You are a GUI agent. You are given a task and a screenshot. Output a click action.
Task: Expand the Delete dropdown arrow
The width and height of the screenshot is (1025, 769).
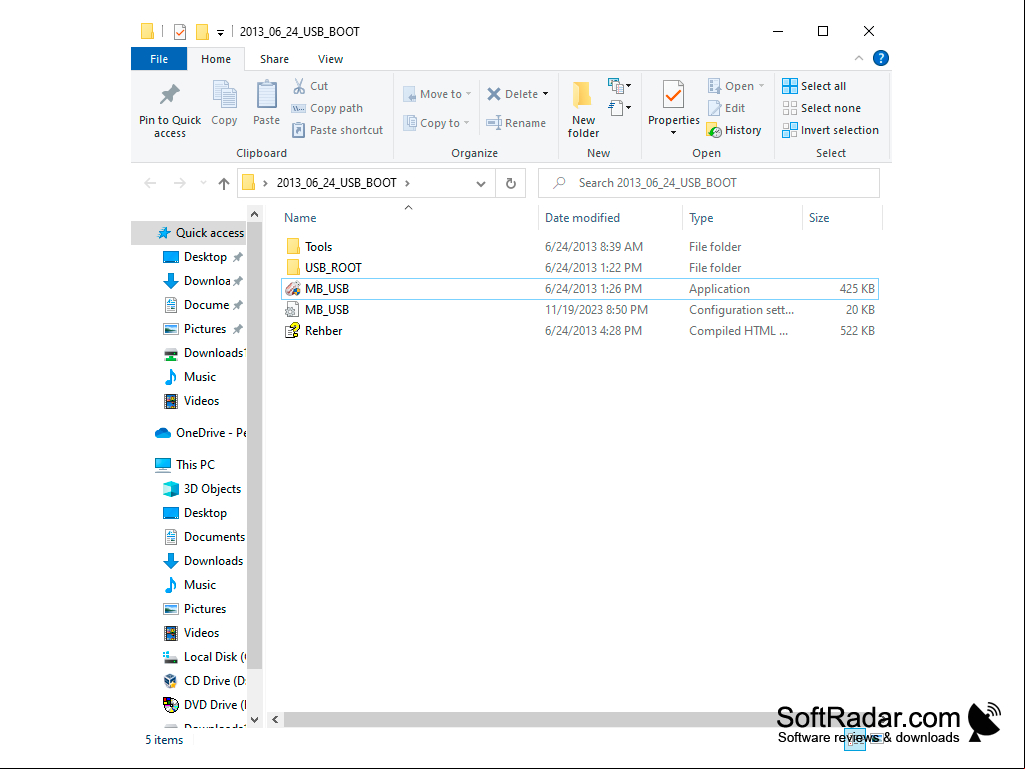click(x=545, y=94)
